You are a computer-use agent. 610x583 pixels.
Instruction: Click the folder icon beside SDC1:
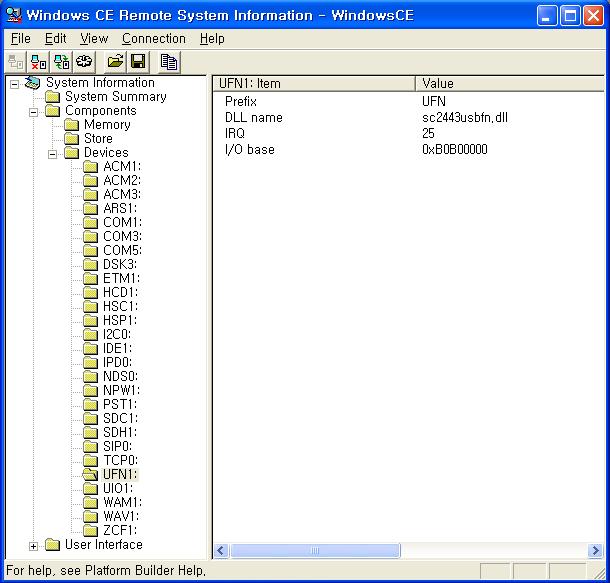pos(90,419)
